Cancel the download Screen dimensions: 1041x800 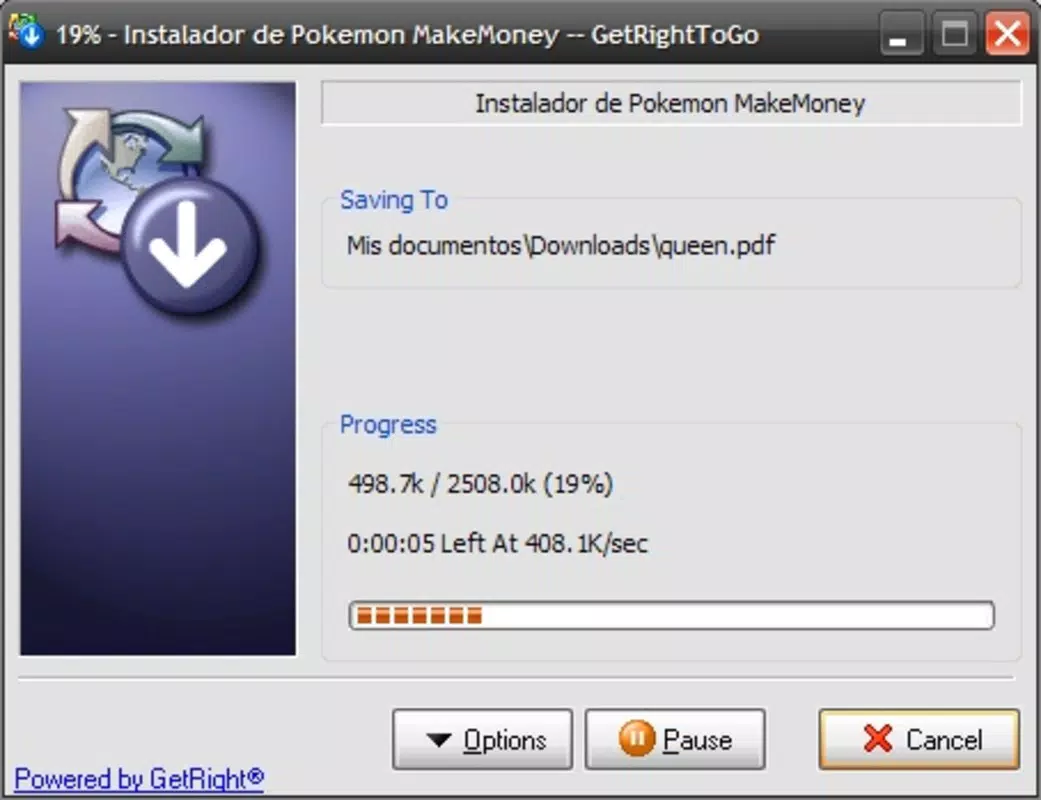pyautogui.click(x=919, y=739)
